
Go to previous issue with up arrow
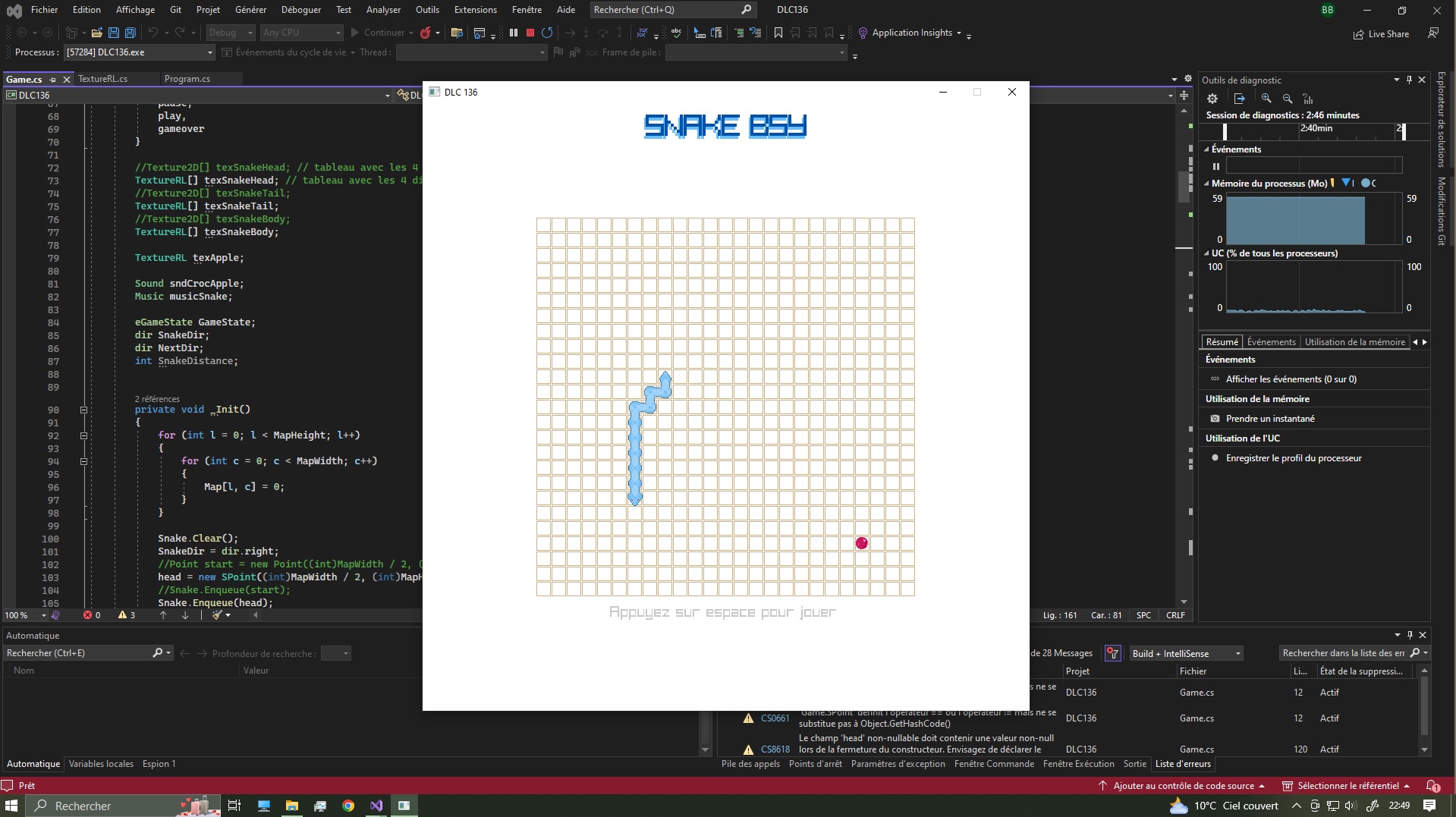click(x=163, y=615)
